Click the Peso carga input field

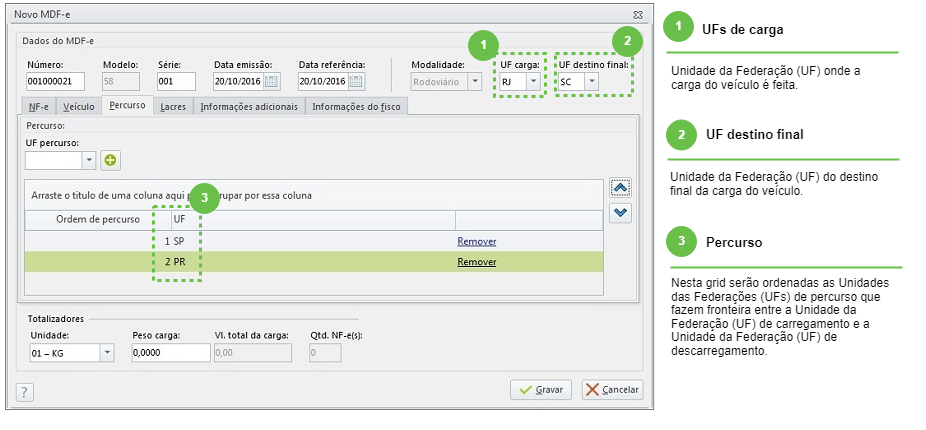click(x=171, y=353)
